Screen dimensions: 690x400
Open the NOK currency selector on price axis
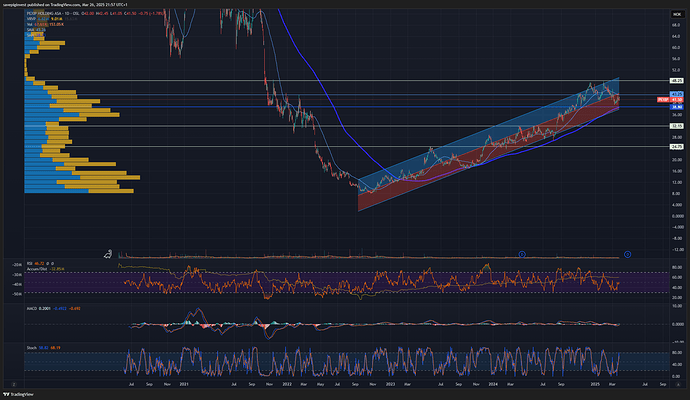tap(676, 15)
